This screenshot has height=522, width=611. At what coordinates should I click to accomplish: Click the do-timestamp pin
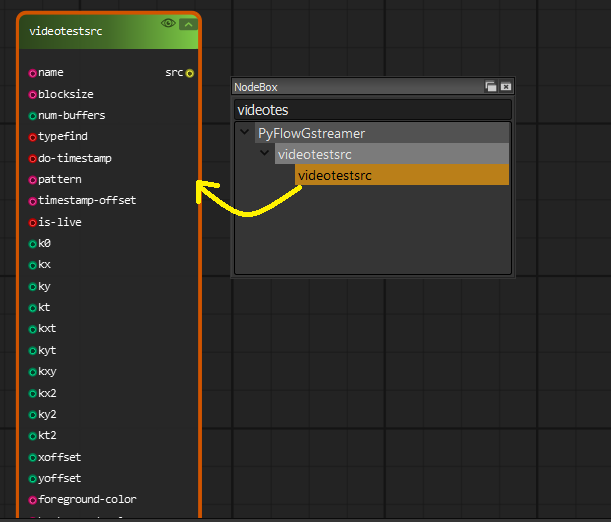point(33,158)
